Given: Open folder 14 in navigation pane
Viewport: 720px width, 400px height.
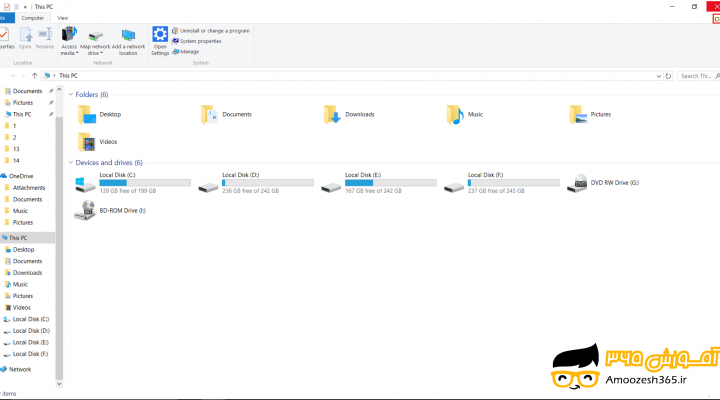Looking at the screenshot, I should pyautogui.click(x=16, y=161).
